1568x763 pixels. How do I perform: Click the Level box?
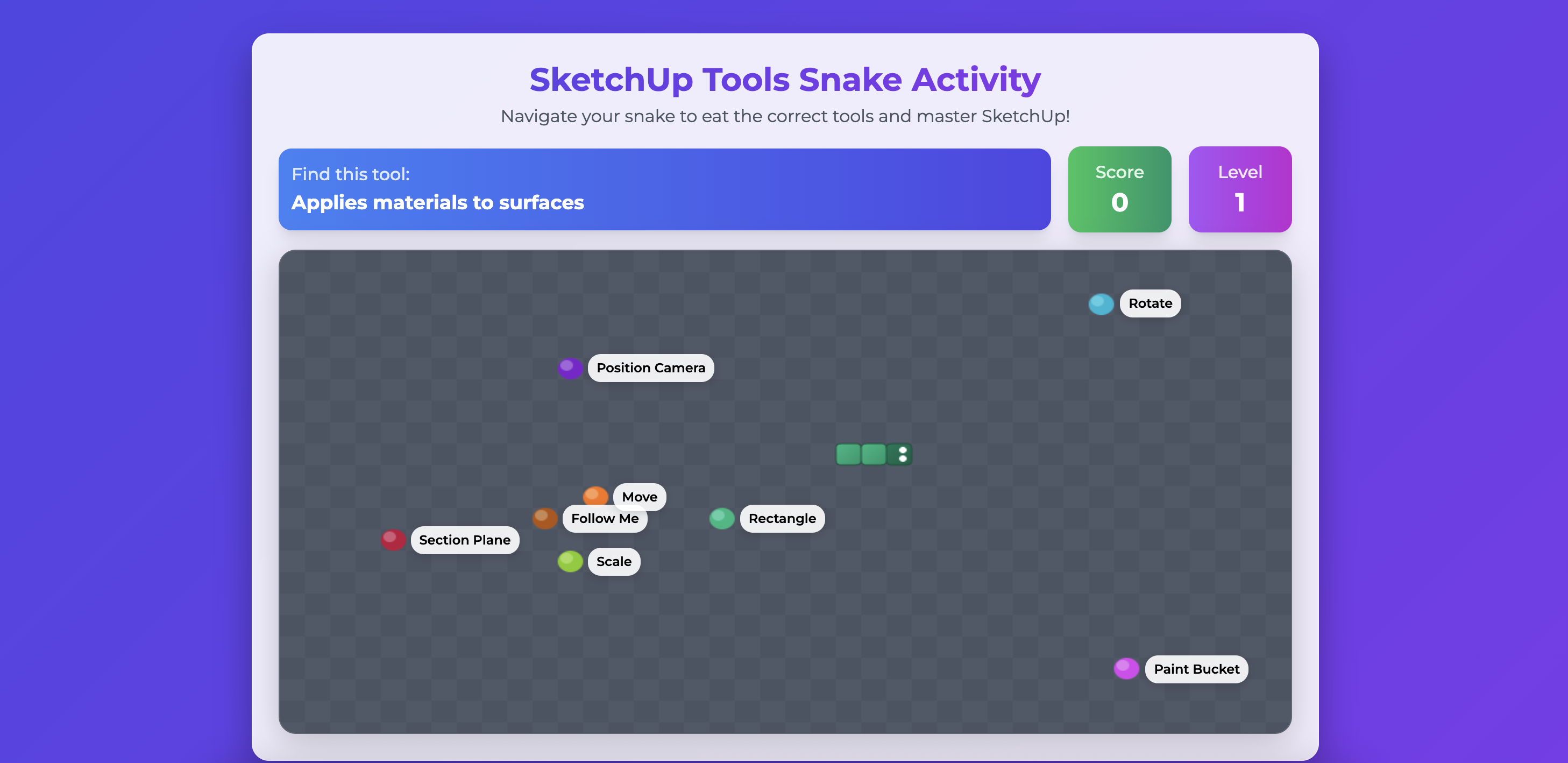coord(1239,189)
